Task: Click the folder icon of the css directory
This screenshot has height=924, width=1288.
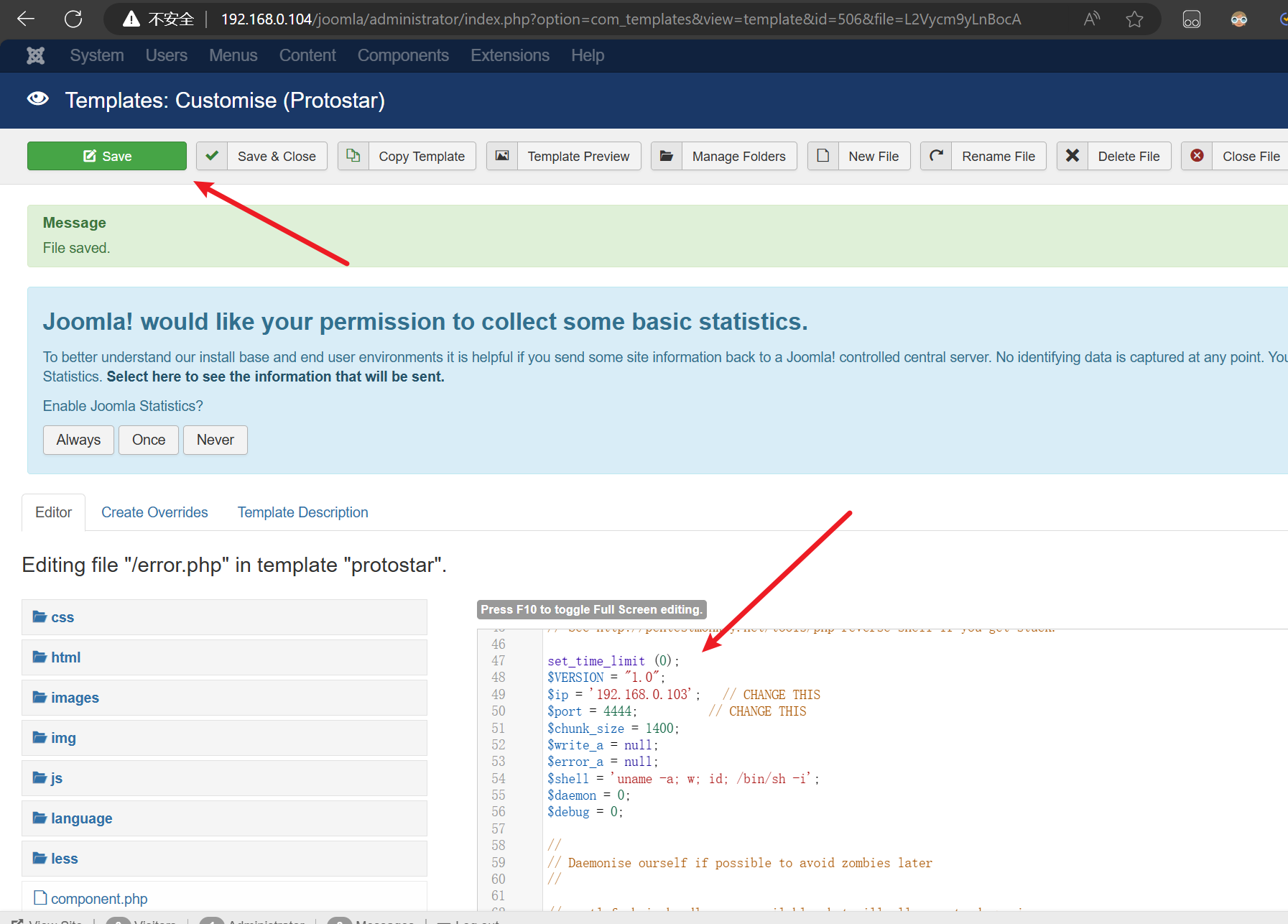Action: pos(40,617)
